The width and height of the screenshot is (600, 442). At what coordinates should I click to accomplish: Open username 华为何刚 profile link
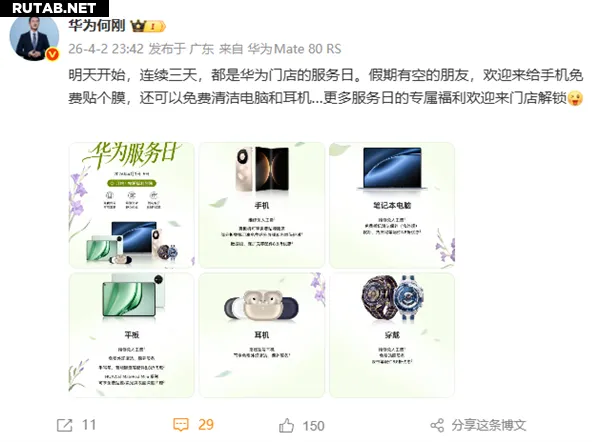pyautogui.click(x=97, y=26)
